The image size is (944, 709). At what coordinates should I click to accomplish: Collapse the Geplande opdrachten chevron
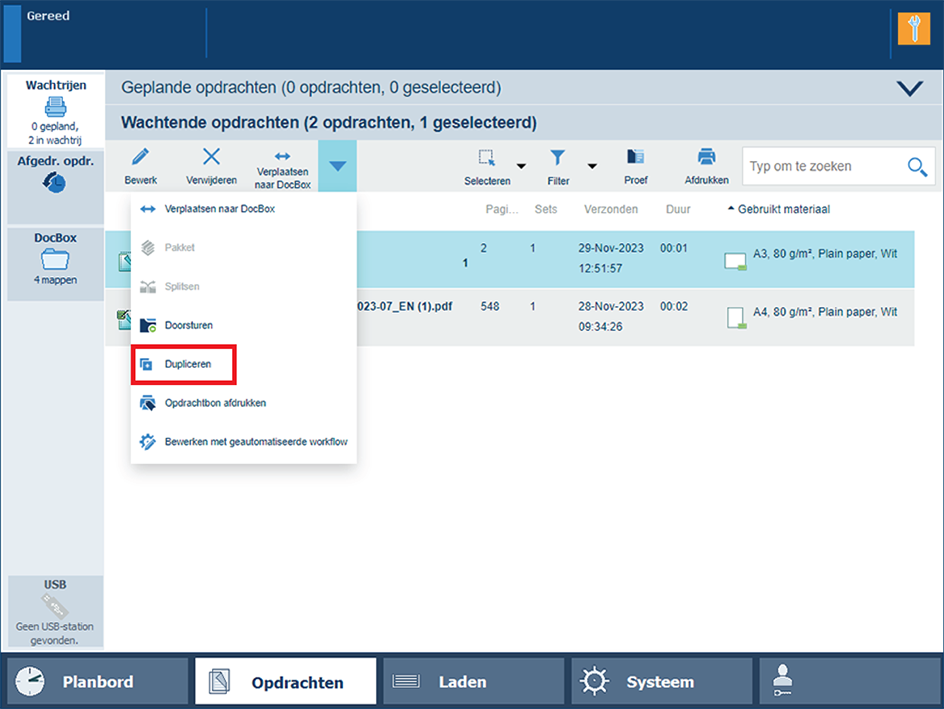(x=910, y=88)
